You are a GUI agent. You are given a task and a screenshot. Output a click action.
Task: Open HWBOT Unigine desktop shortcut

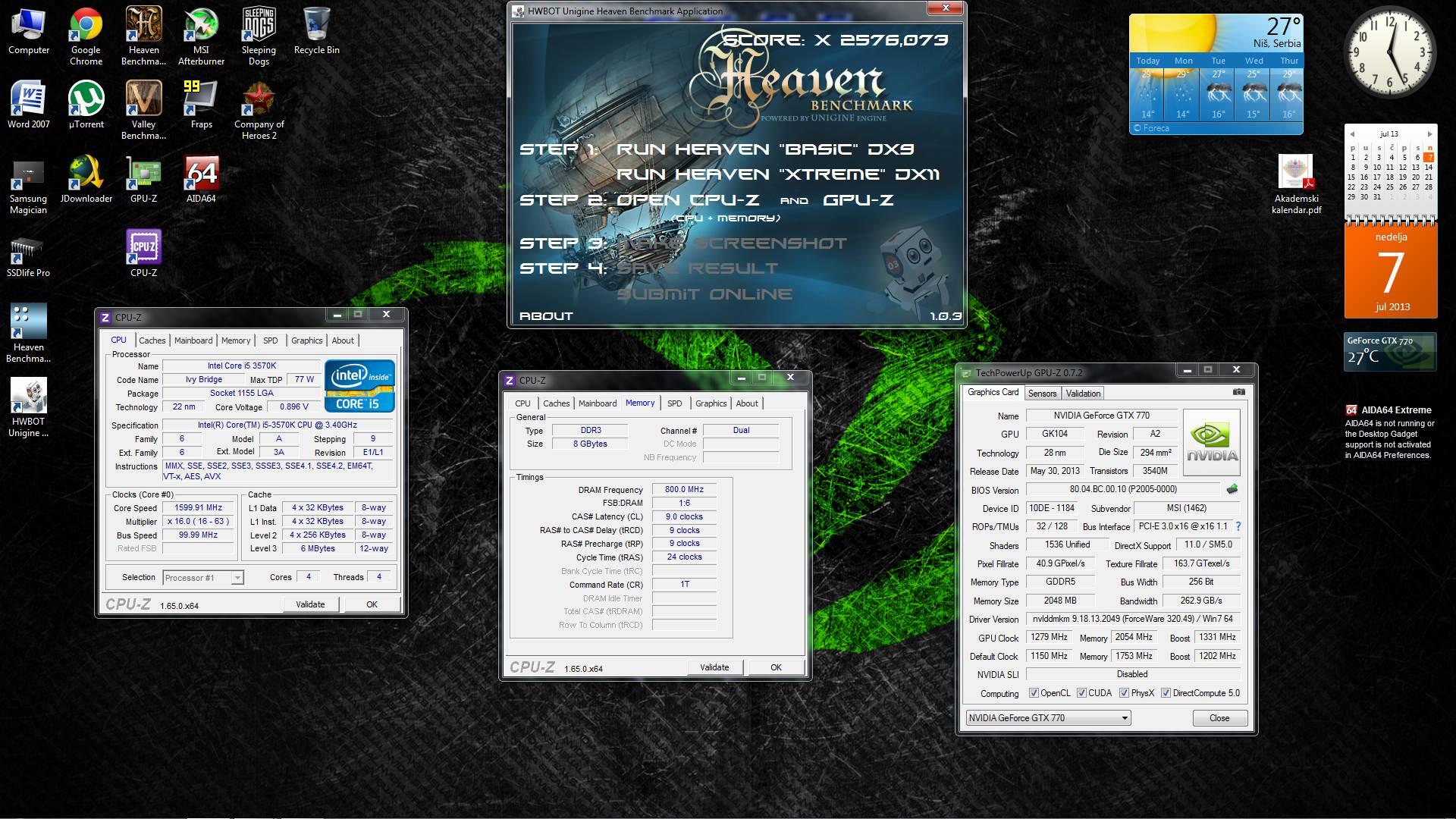29,408
